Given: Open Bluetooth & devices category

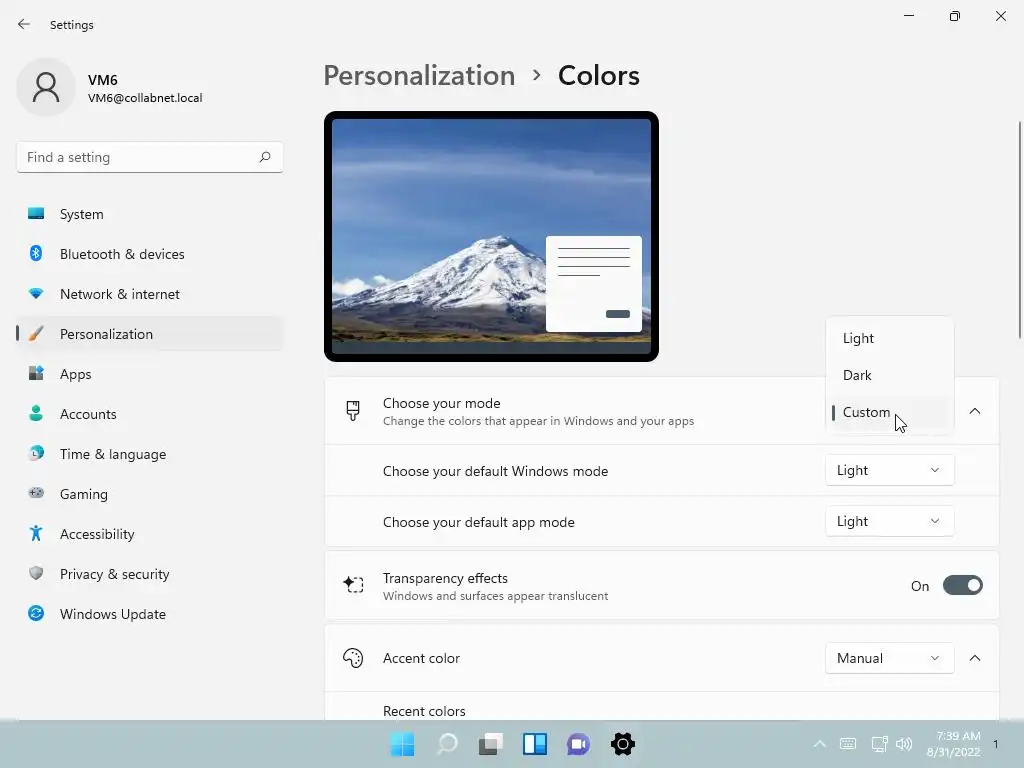Looking at the screenshot, I should tap(150, 254).
